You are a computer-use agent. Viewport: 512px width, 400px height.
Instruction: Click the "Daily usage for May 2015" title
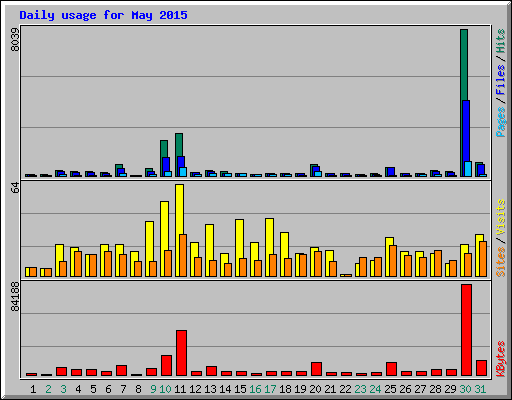[x=103, y=15]
